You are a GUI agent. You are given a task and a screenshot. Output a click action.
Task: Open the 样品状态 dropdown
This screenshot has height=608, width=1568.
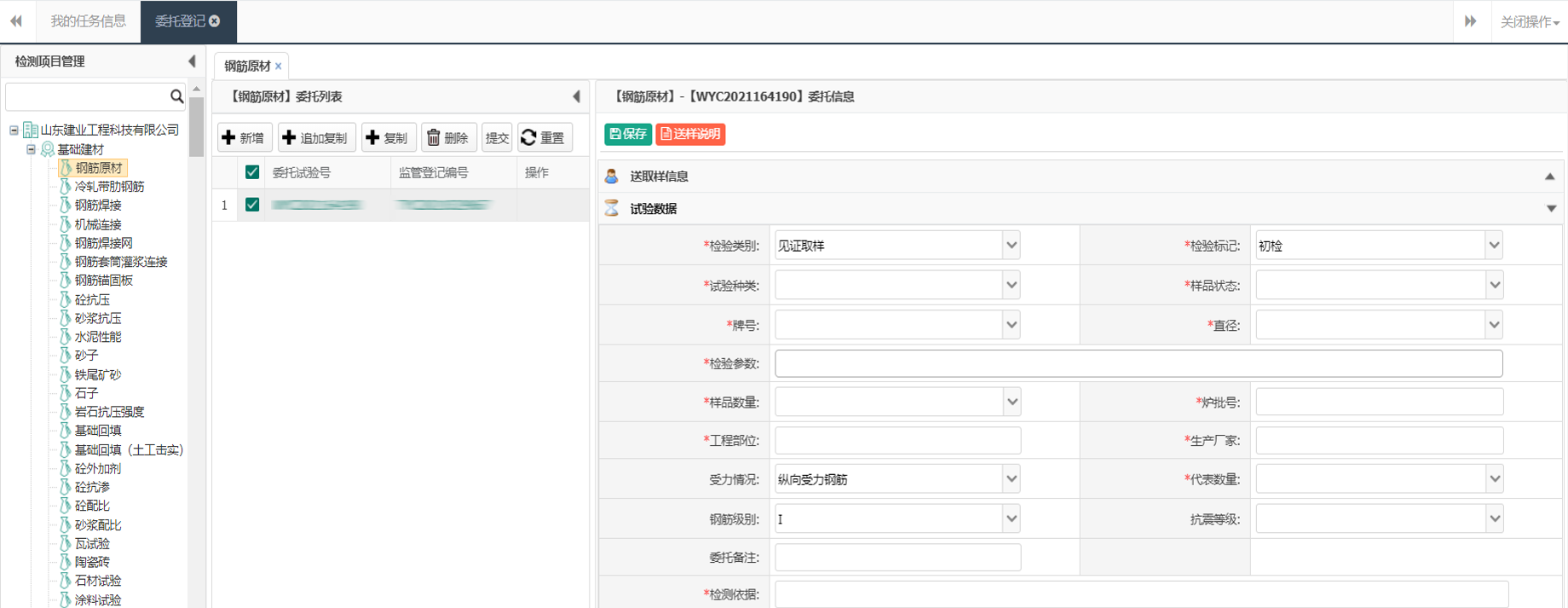click(x=1494, y=285)
